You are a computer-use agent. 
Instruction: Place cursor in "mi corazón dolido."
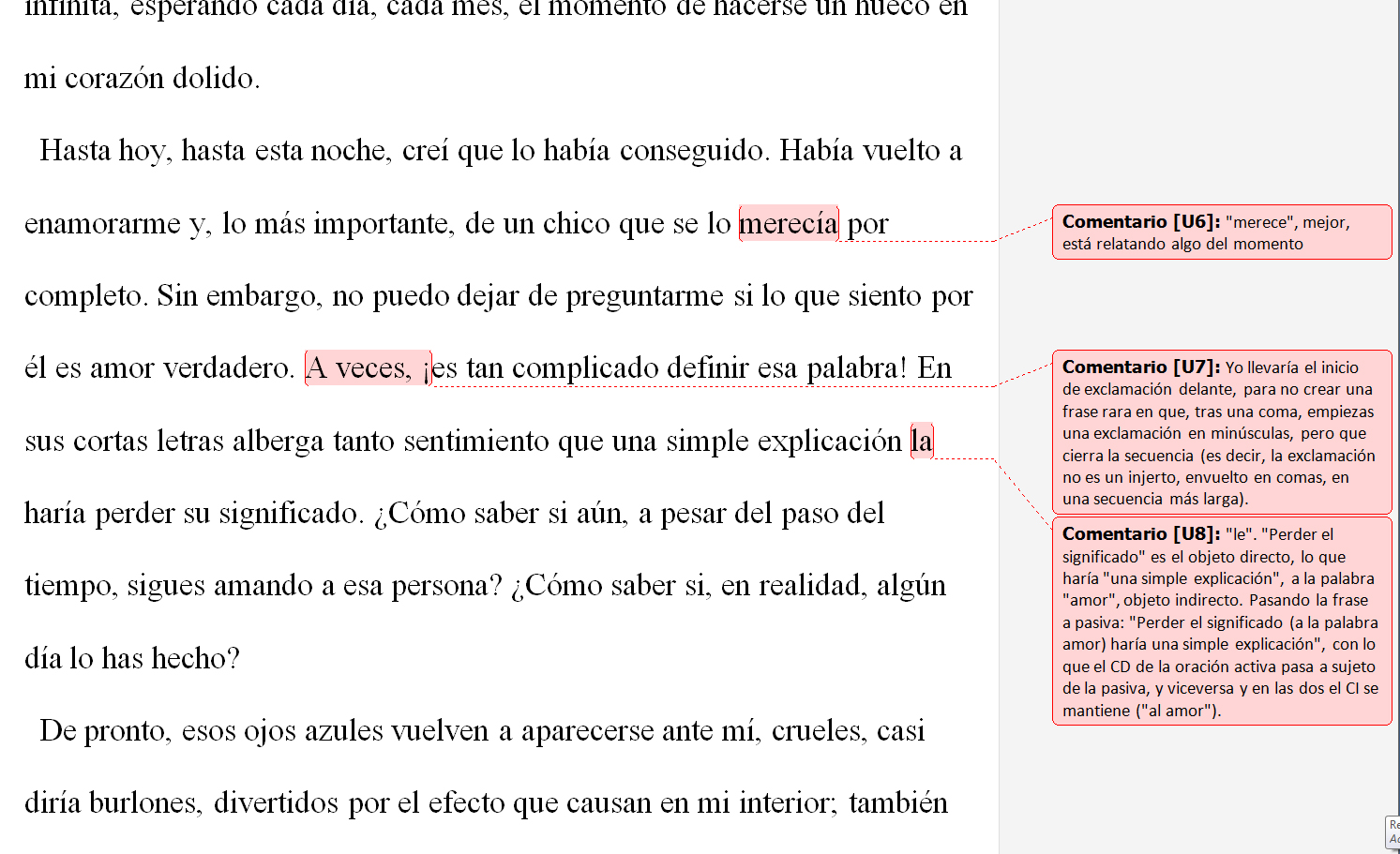(143, 78)
